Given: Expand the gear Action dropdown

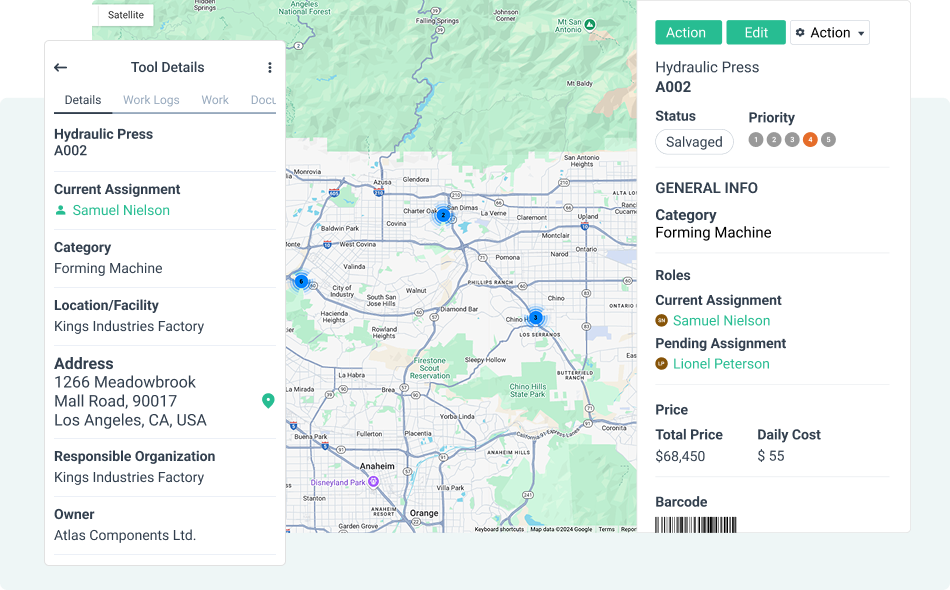Looking at the screenshot, I should point(829,33).
